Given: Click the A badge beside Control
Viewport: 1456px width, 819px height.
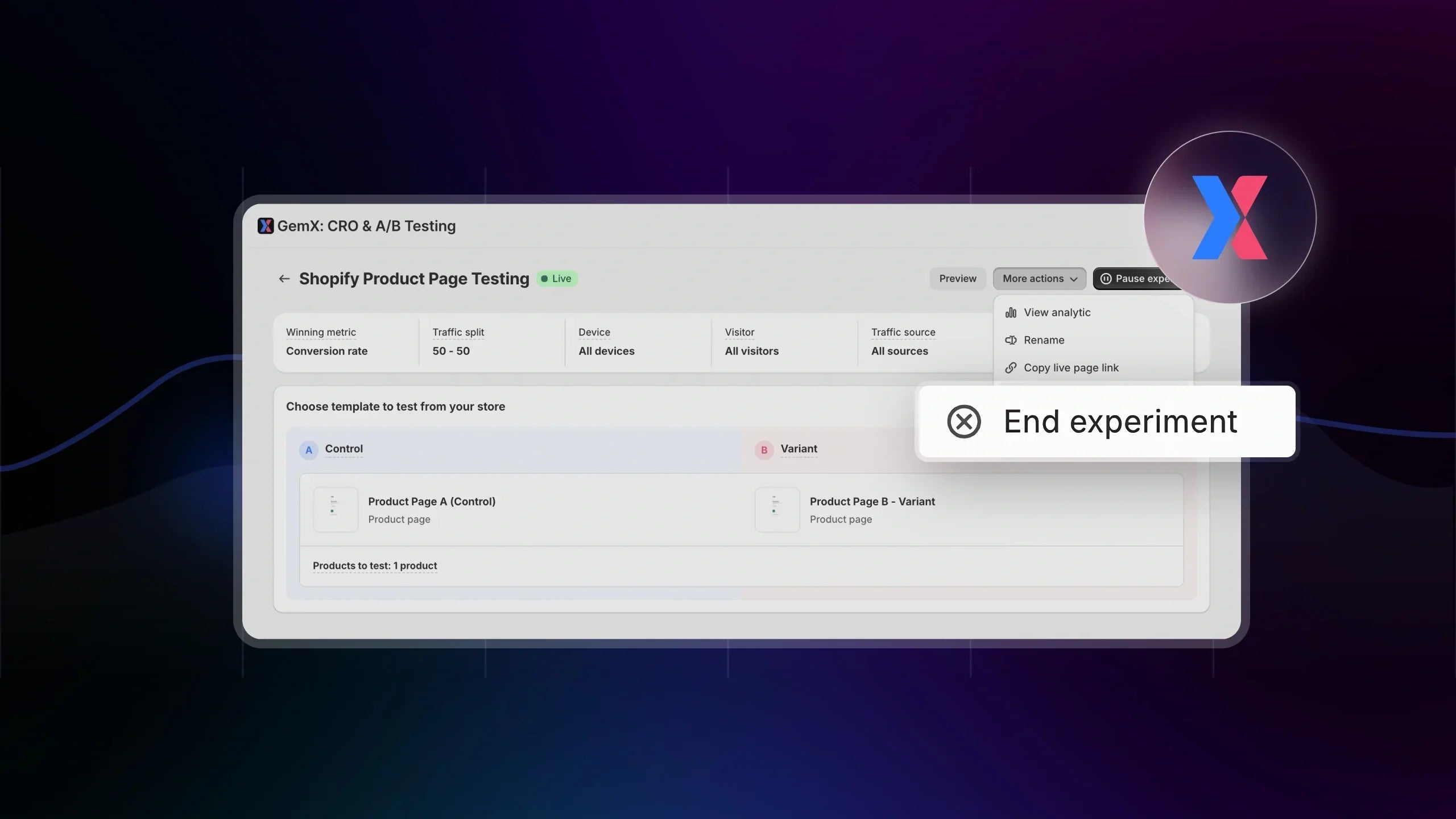Looking at the screenshot, I should coord(308,450).
